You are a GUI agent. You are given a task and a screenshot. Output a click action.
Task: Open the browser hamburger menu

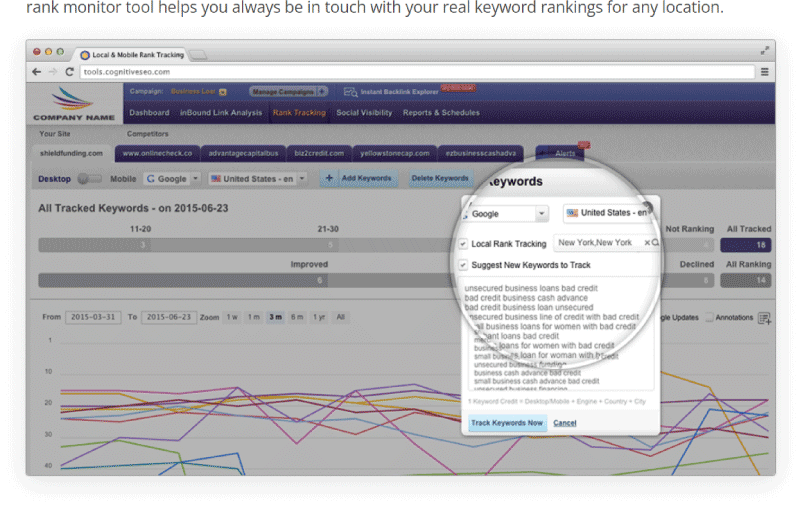point(764,72)
